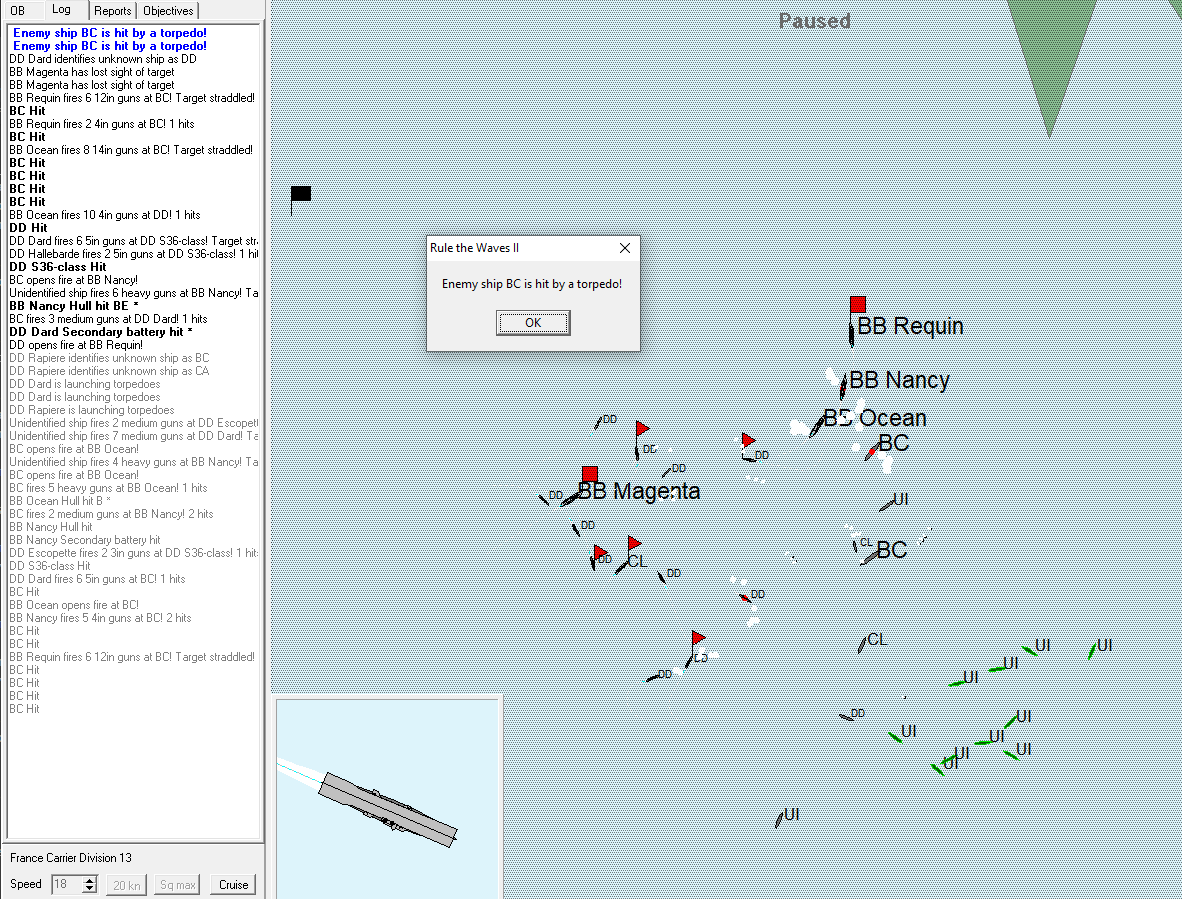Click the Speed value field showing 18
1182x899 pixels.
click(66, 885)
